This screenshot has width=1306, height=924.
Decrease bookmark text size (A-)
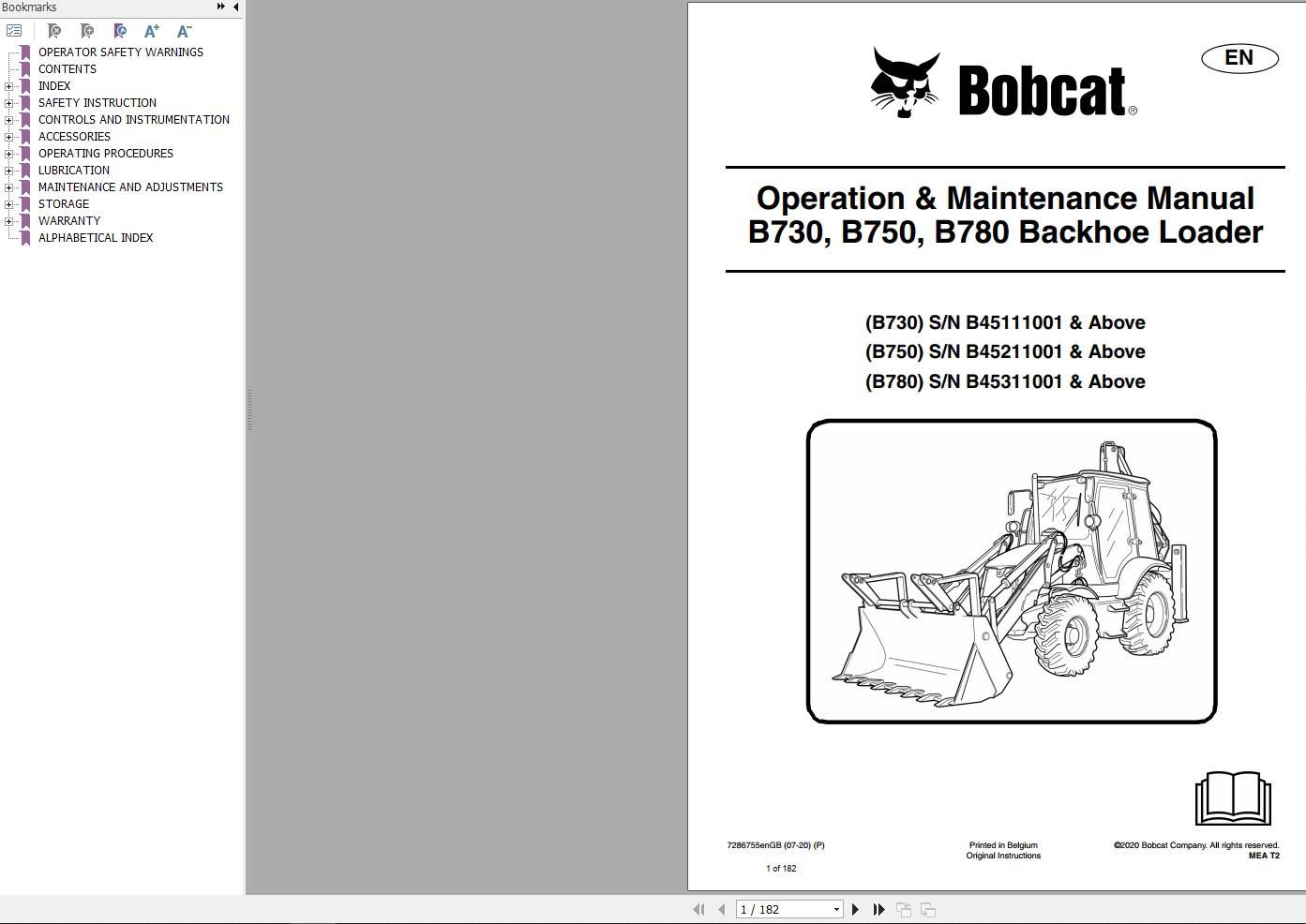click(184, 31)
